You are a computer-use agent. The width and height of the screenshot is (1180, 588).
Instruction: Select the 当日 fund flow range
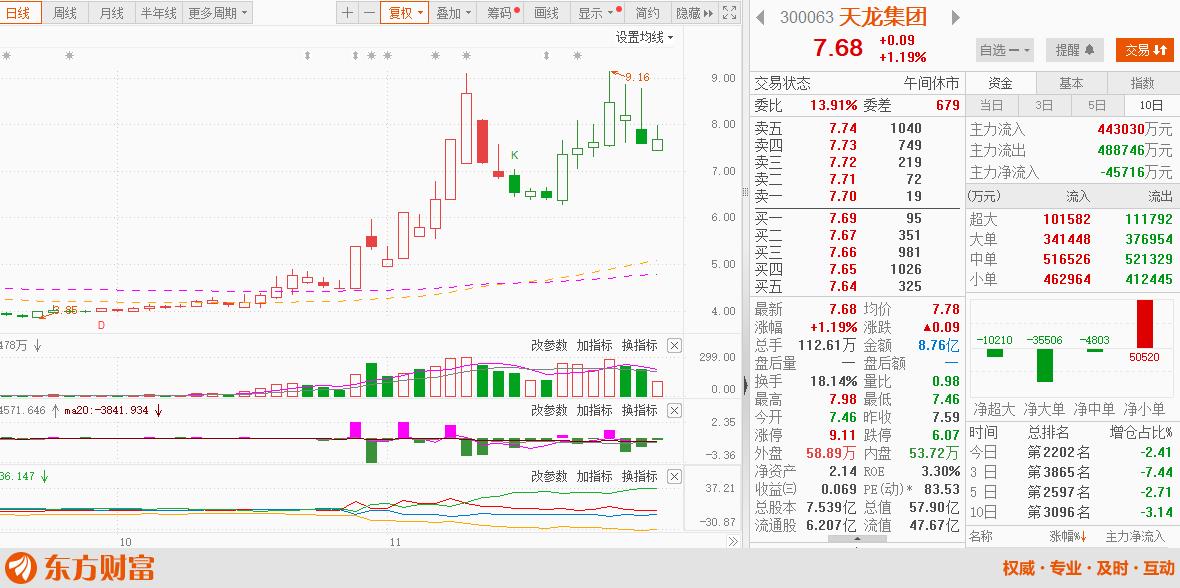click(991, 105)
